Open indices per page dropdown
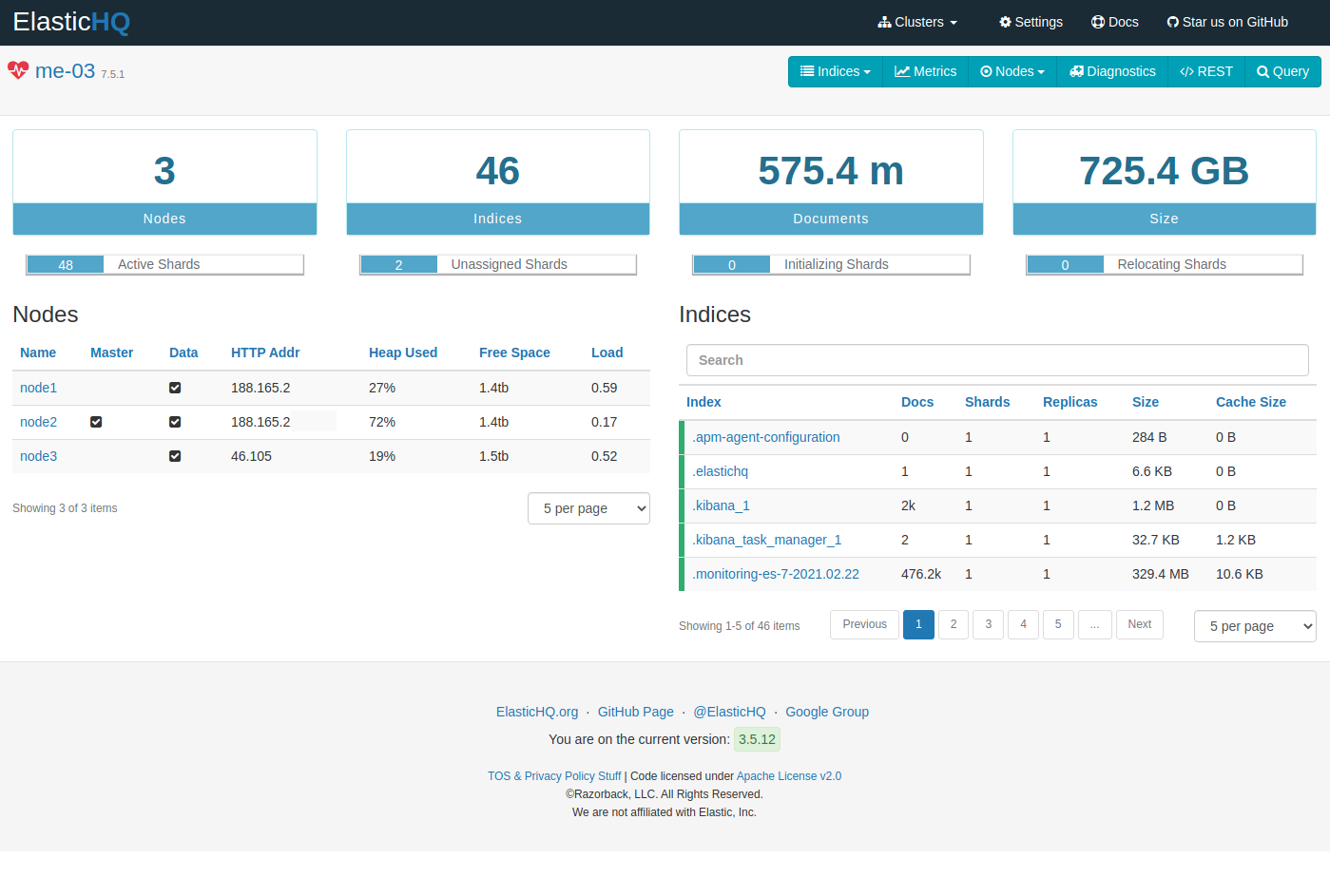The height and width of the screenshot is (896, 1330). [1255, 626]
